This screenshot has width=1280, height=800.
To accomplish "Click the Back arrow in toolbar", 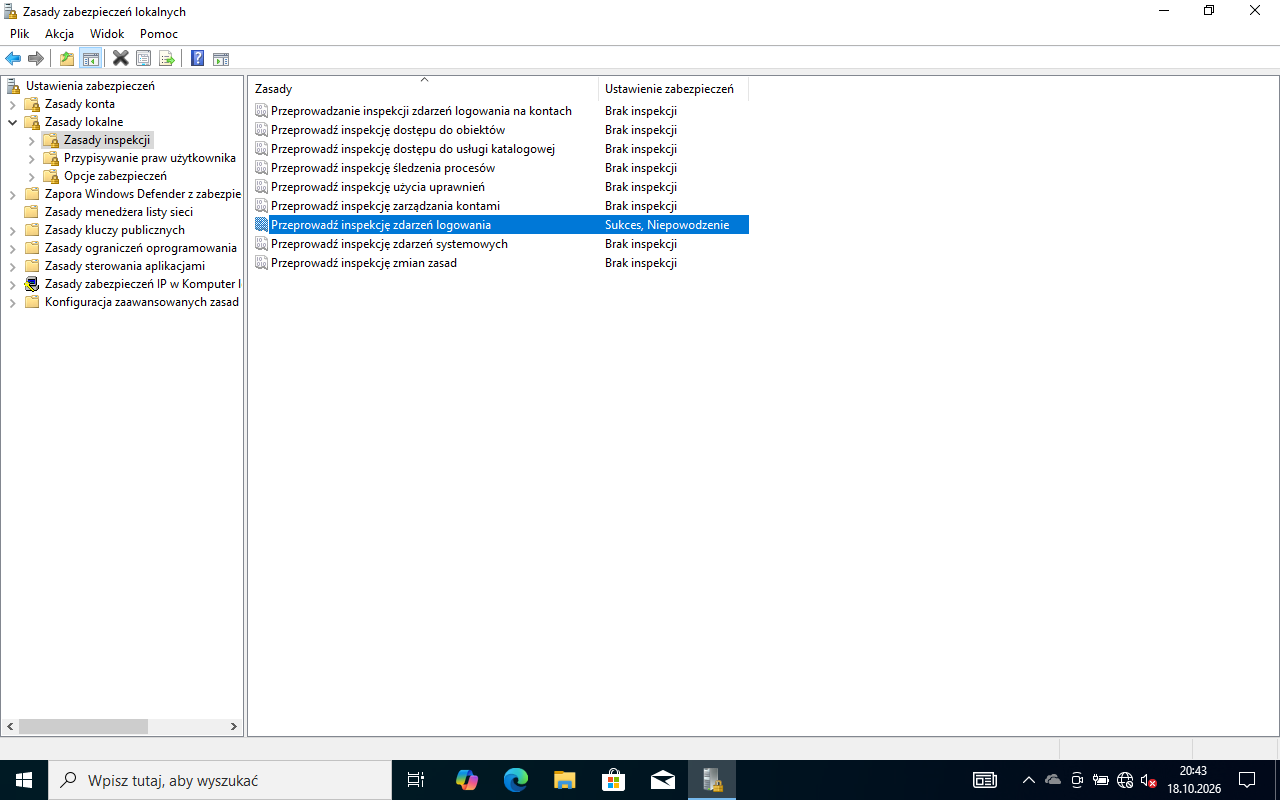I will coord(13,59).
